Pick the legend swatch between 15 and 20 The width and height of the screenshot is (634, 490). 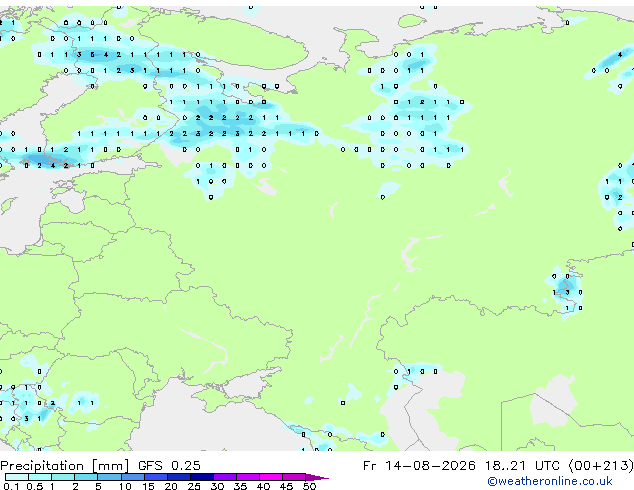156,477
